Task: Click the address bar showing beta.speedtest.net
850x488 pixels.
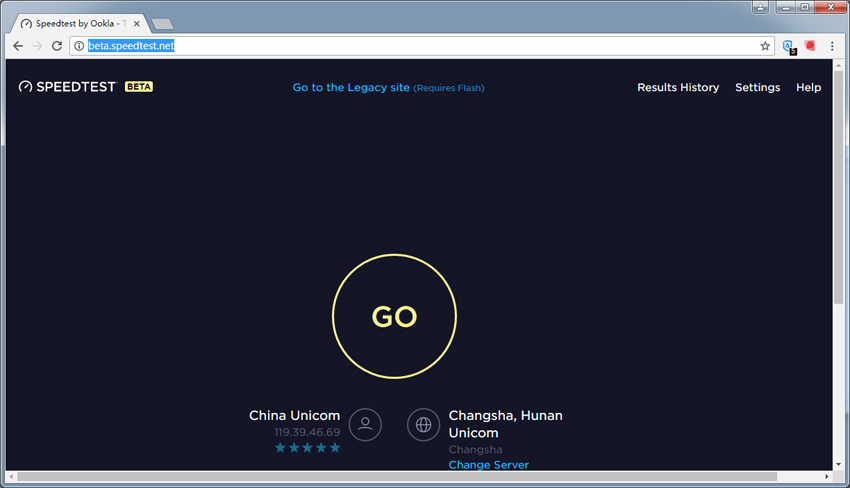Action: tap(400, 46)
